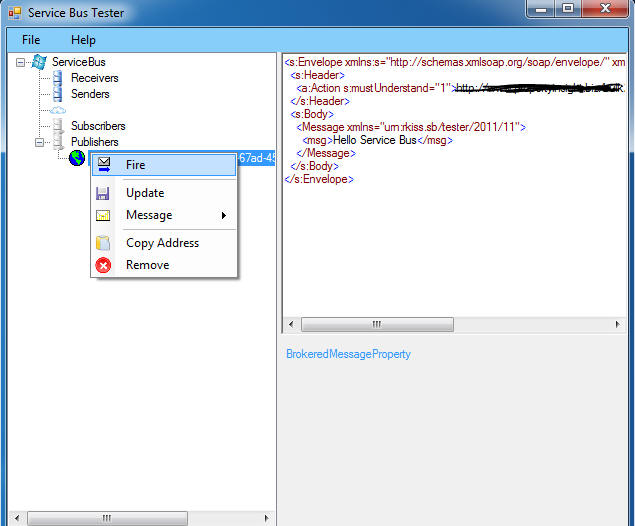Open the File menu
This screenshot has height=526, width=635.
pos(31,40)
